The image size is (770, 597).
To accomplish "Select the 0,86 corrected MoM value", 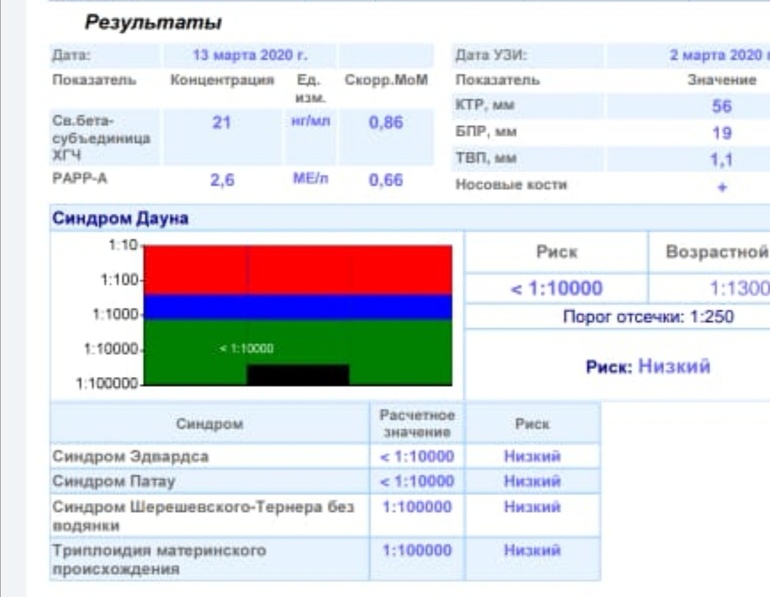I will 385,122.
